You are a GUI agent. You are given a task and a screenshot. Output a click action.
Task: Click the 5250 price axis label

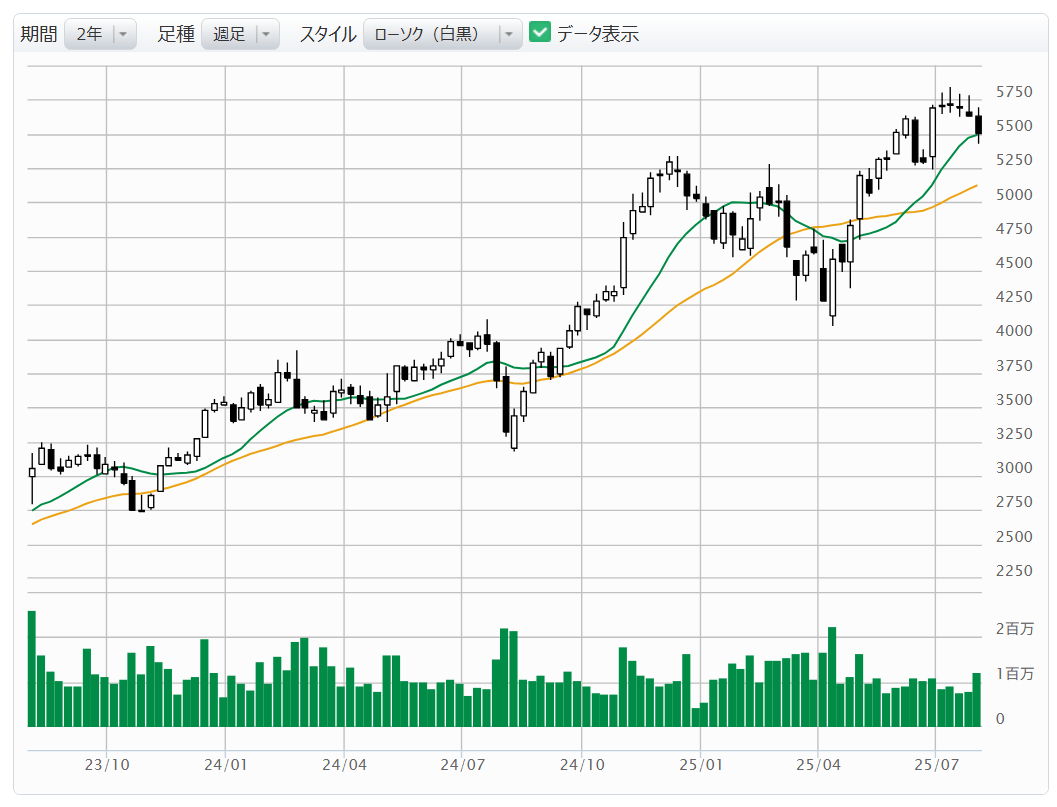pos(1014,160)
